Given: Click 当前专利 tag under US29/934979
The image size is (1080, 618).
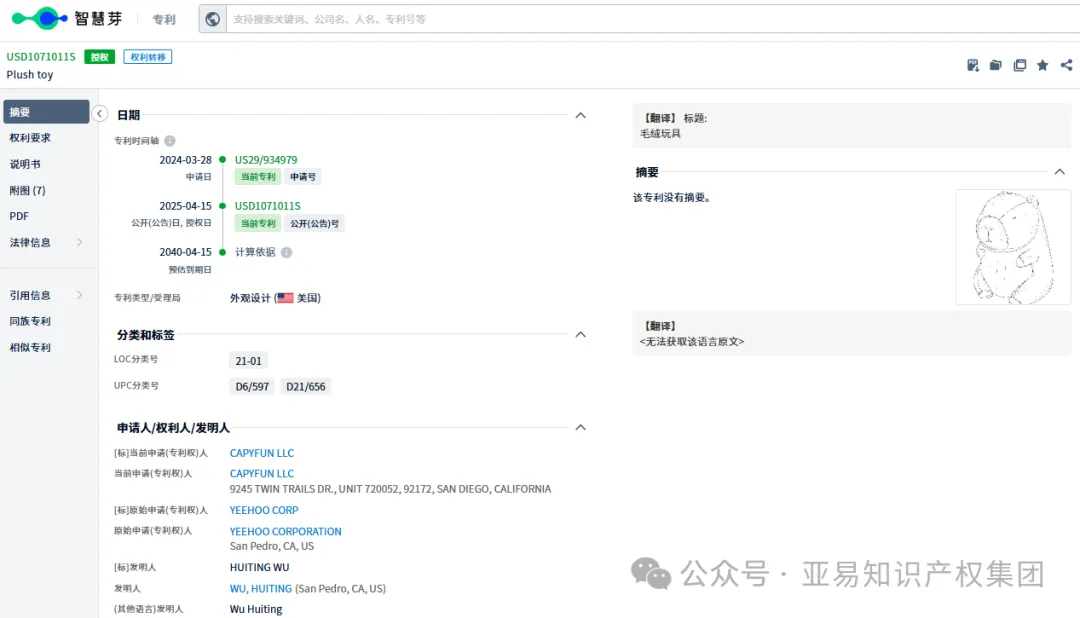Looking at the screenshot, I should click(258, 177).
